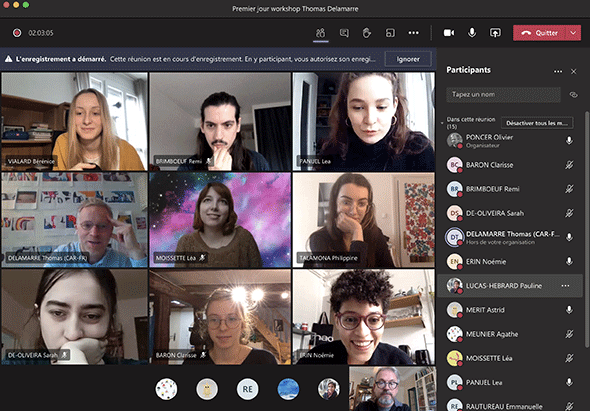The height and width of the screenshot is (411, 590).
Task: Open more actions ellipsis in toolbar
Action: tap(414, 33)
